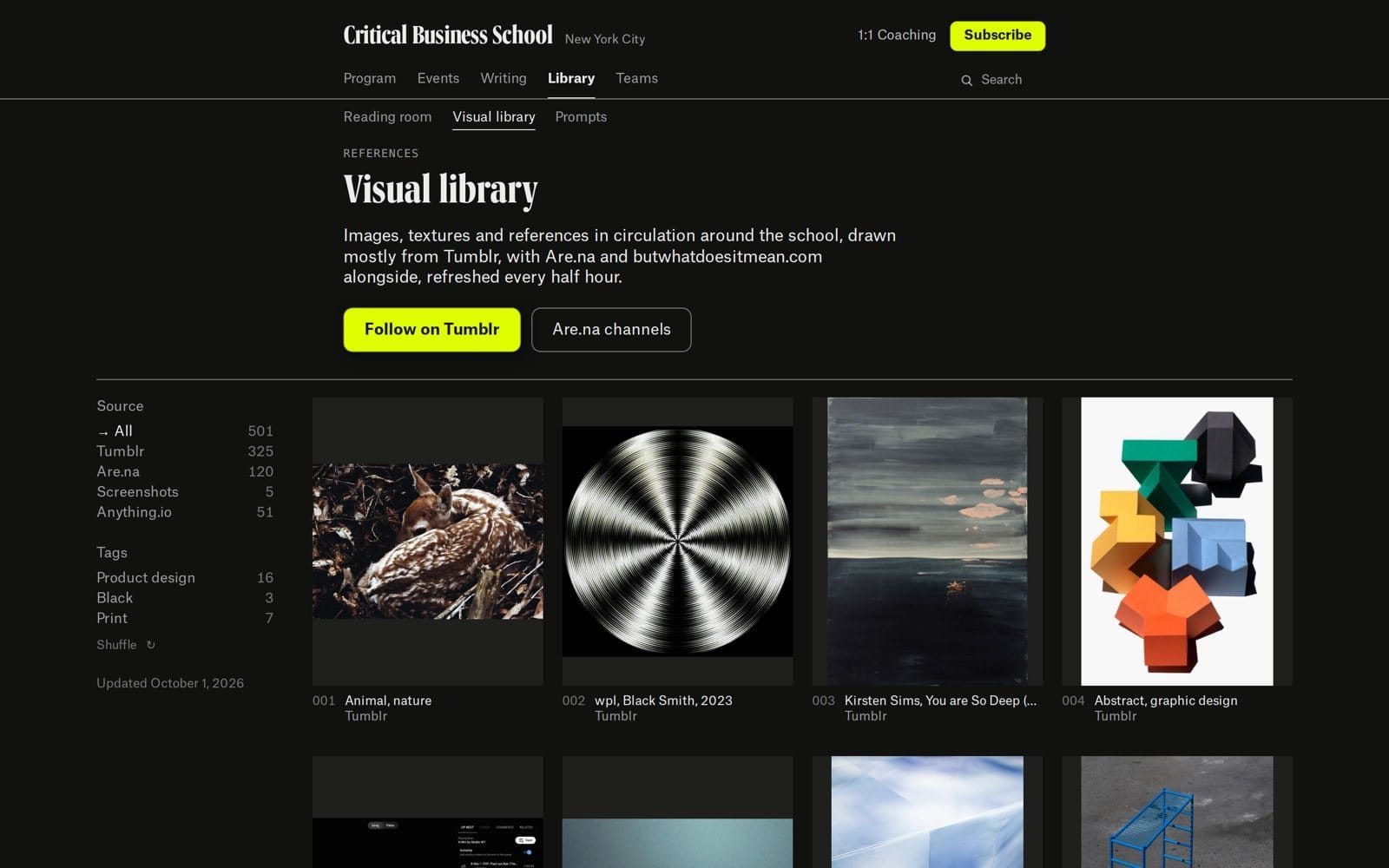Open the 1:1 Coaching link
The height and width of the screenshot is (868, 1389).
click(x=897, y=35)
